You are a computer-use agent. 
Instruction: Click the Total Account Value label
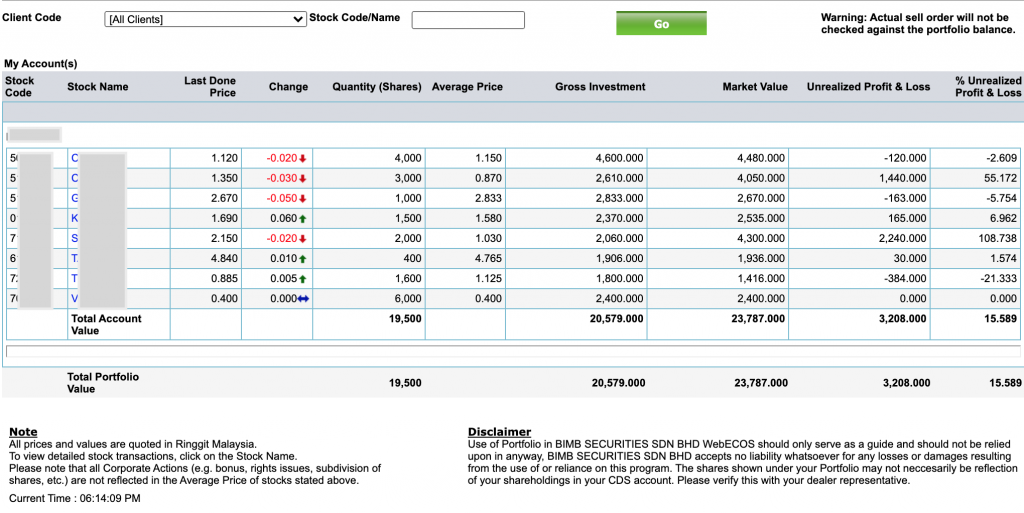106,324
